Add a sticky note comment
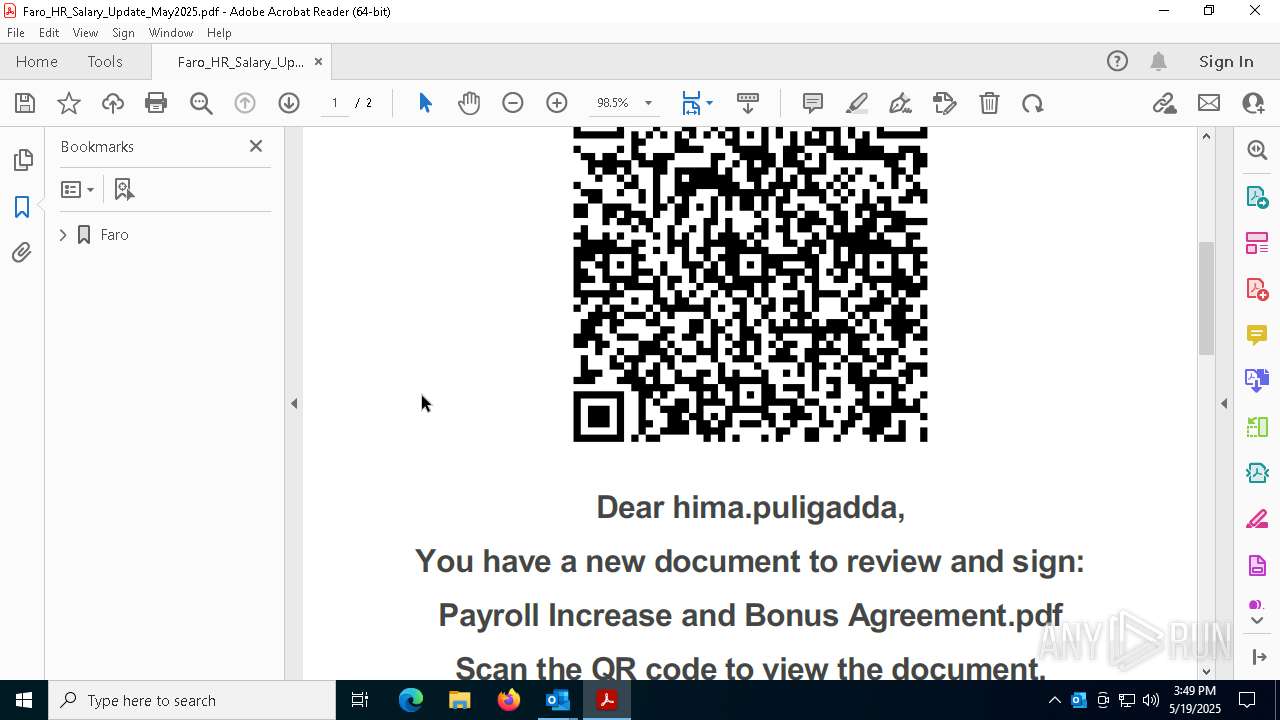The image size is (1280, 720). pyautogui.click(x=813, y=103)
